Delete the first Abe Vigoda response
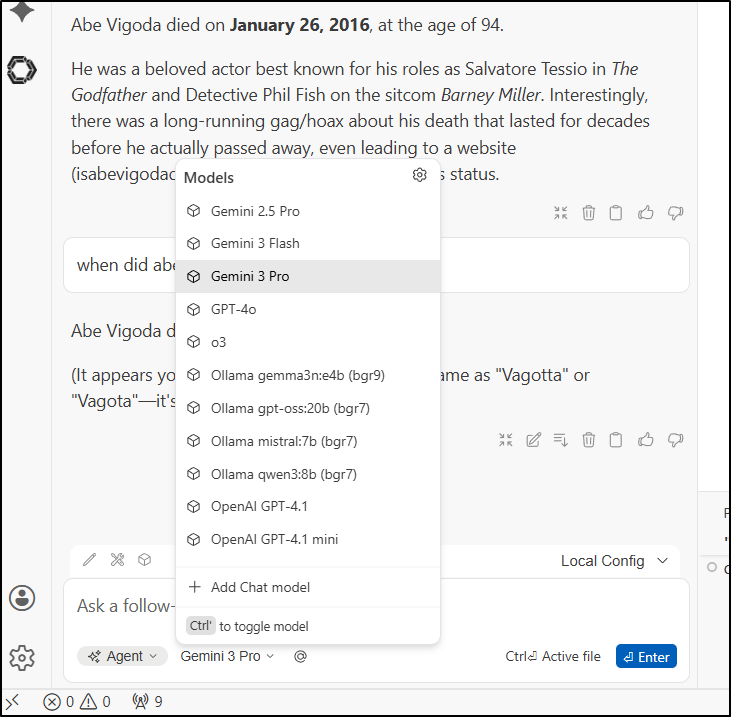 [x=589, y=213]
